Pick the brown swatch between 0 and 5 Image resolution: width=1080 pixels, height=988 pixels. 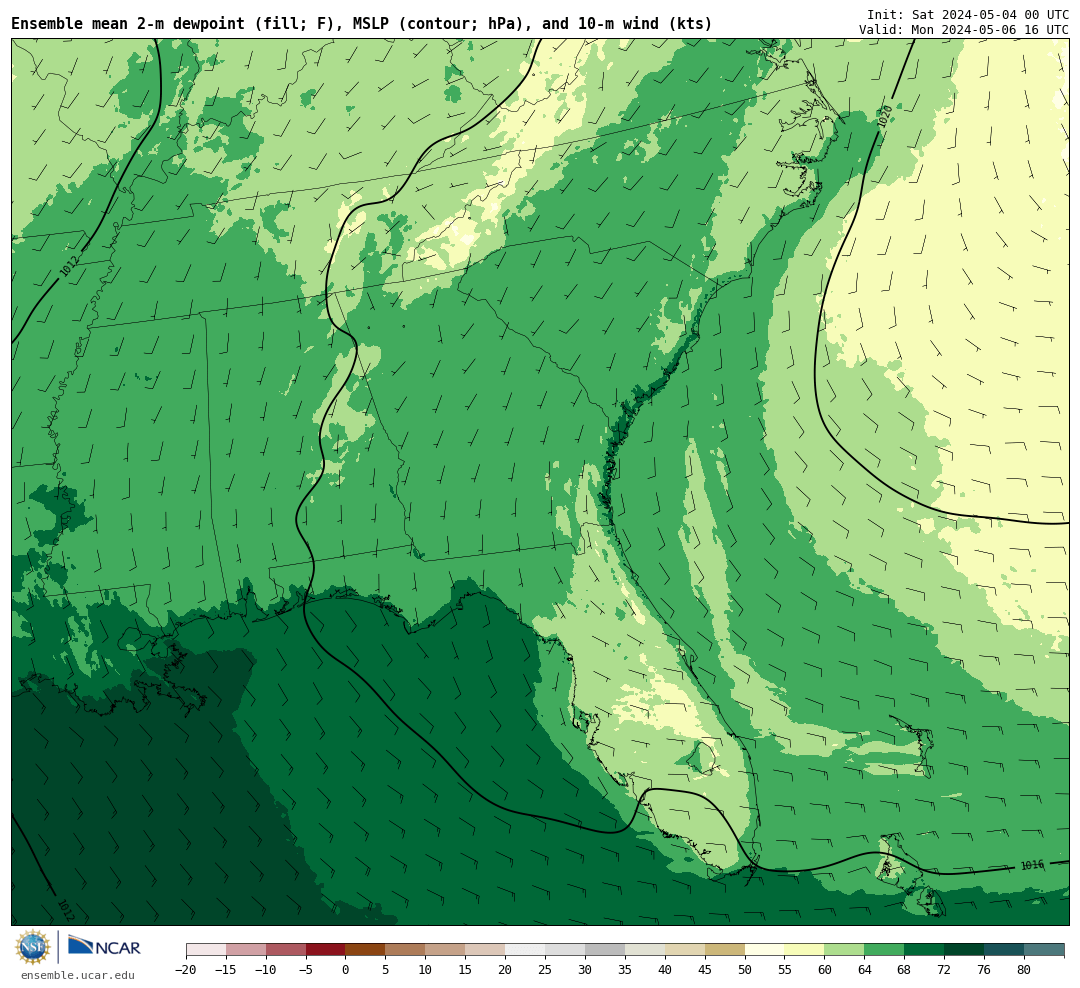click(365, 950)
